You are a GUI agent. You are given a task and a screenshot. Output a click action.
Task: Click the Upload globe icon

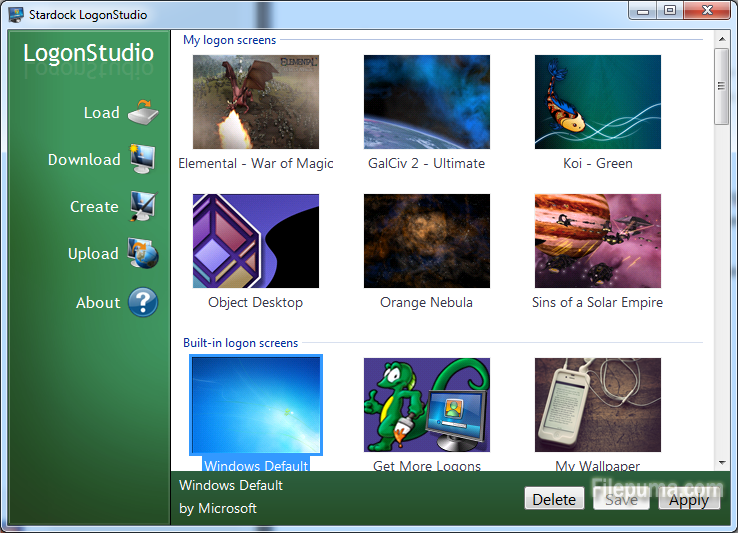143,254
